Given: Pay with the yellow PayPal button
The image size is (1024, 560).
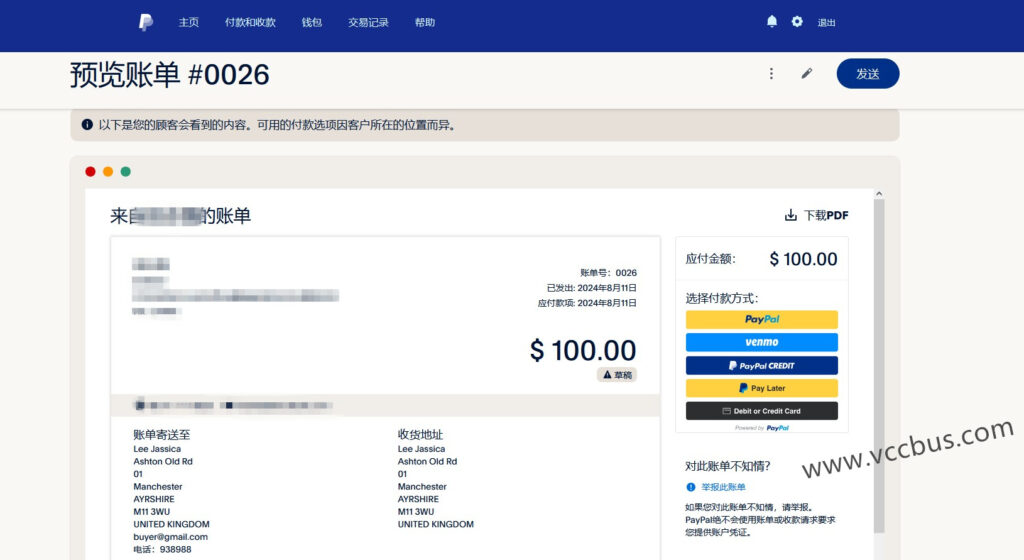Looking at the screenshot, I should tap(761, 320).
